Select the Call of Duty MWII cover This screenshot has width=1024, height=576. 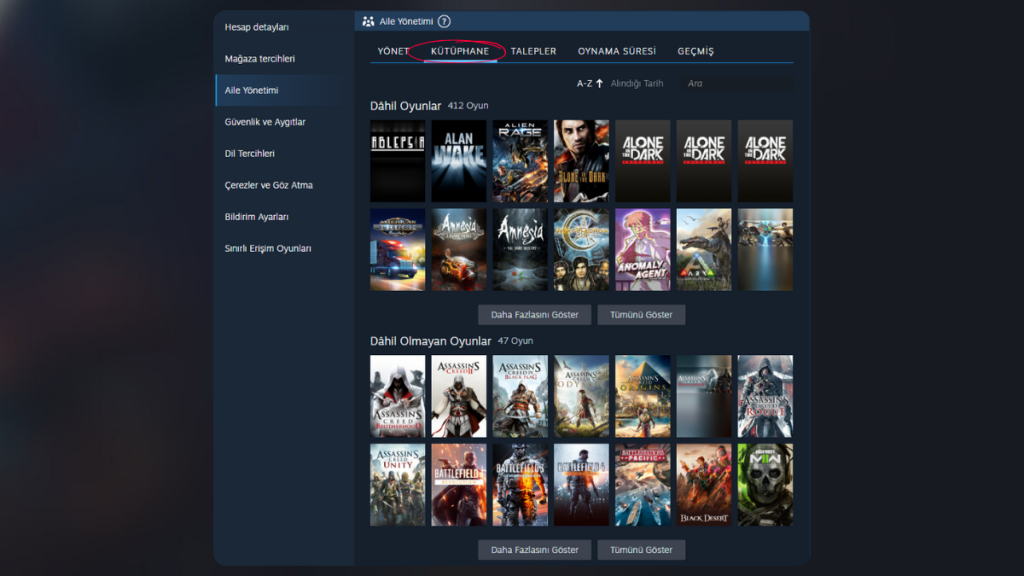[x=765, y=485]
